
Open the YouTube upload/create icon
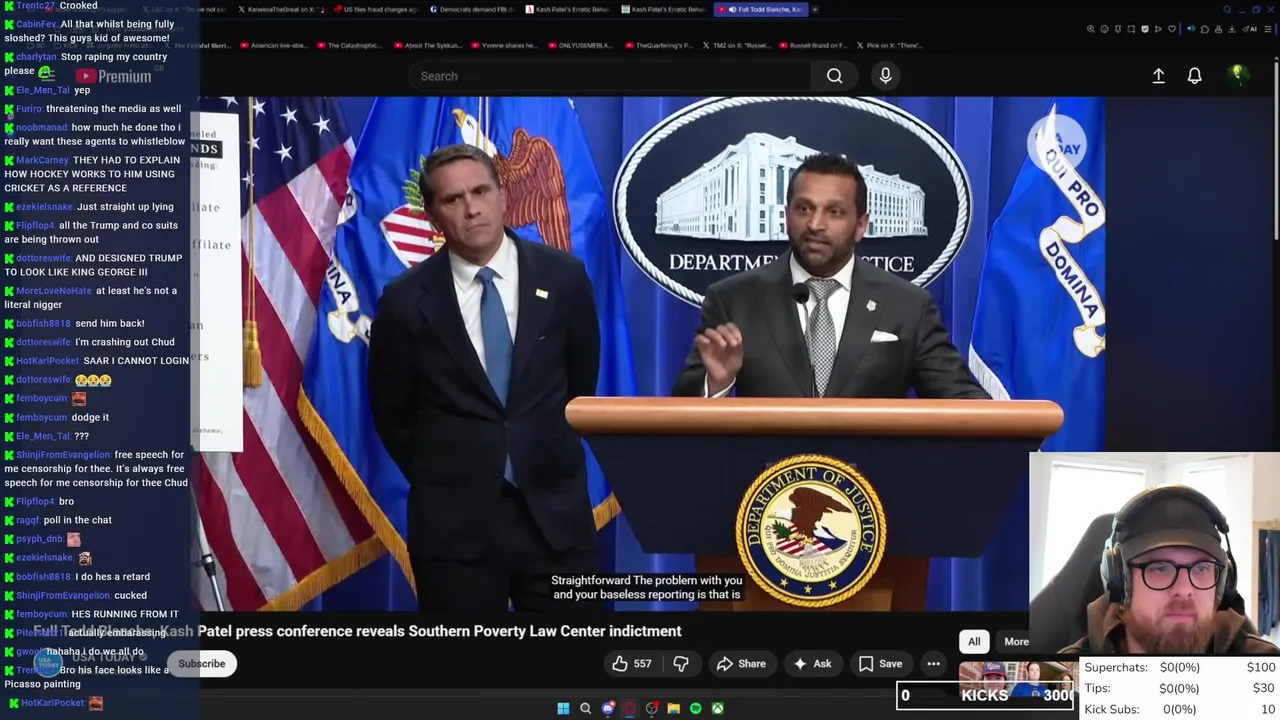(x=1158, y=76)
